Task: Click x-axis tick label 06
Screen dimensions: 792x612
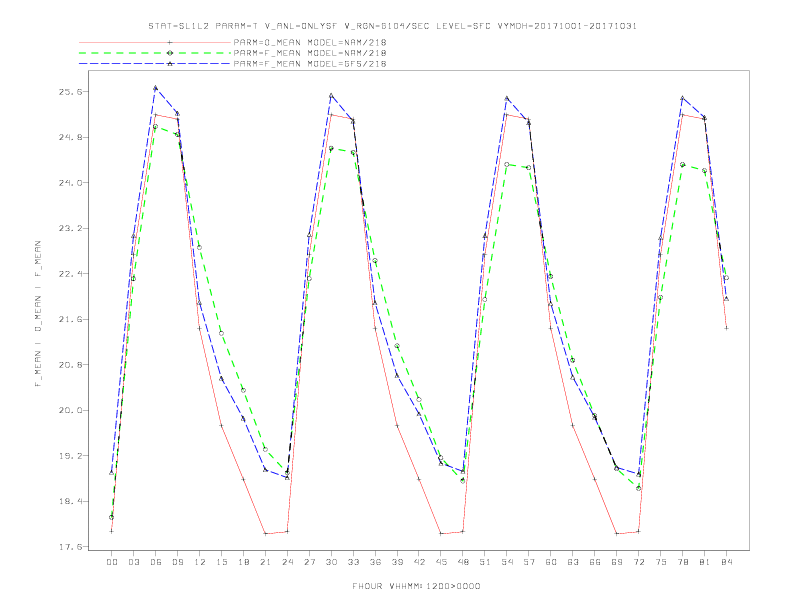Action: (x=156, y=562)
